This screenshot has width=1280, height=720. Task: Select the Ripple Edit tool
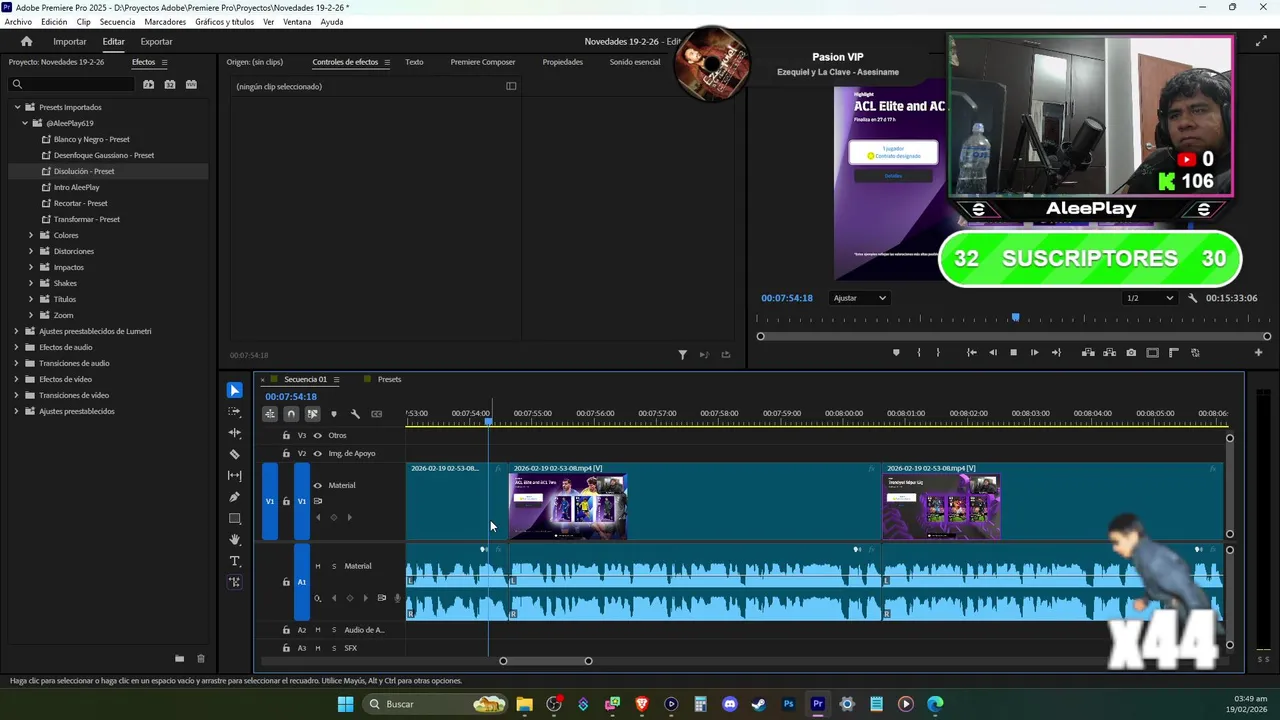pyautogui.click(x=234, y=433)
